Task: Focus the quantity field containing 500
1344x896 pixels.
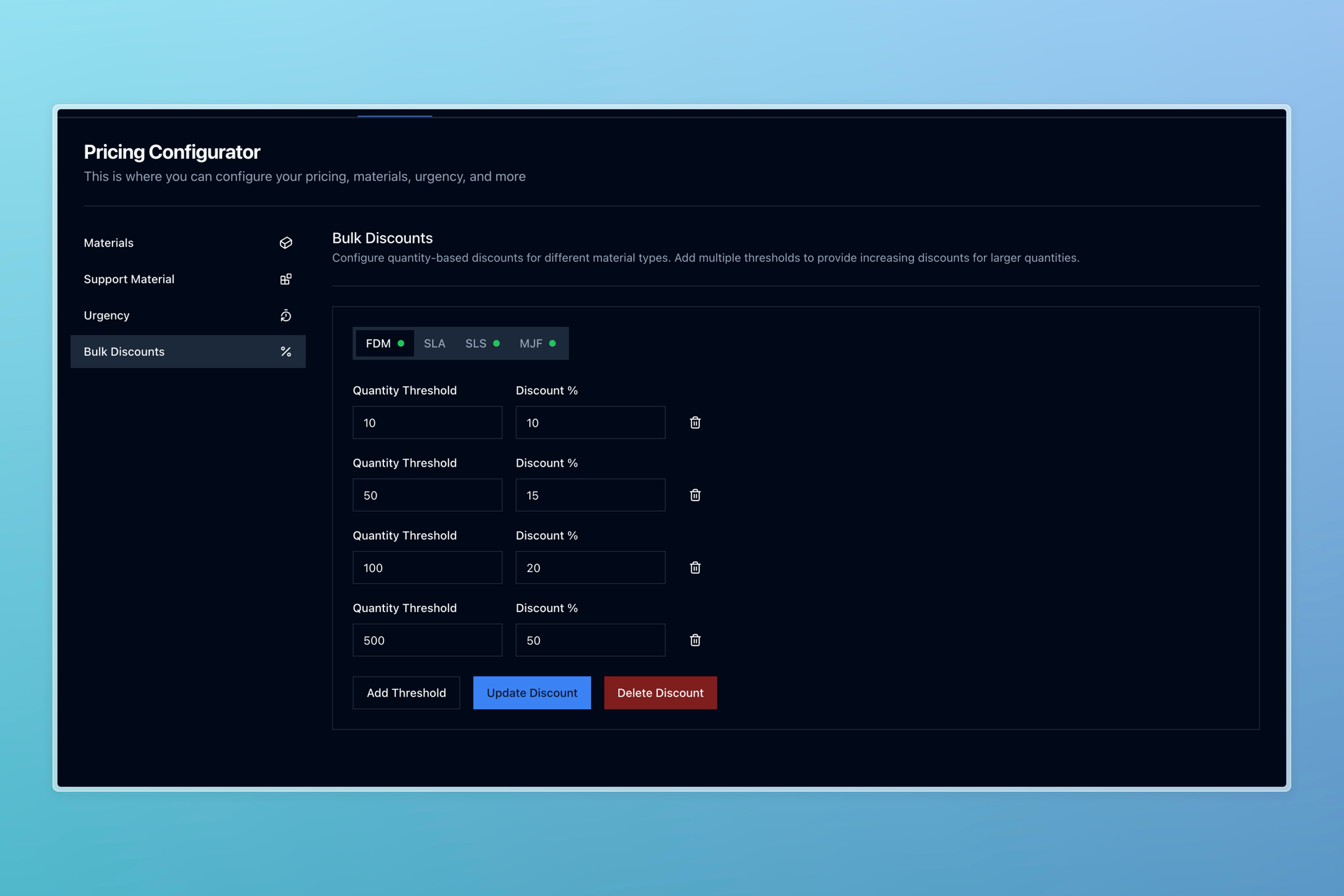Action: click(x=427, y=640)
